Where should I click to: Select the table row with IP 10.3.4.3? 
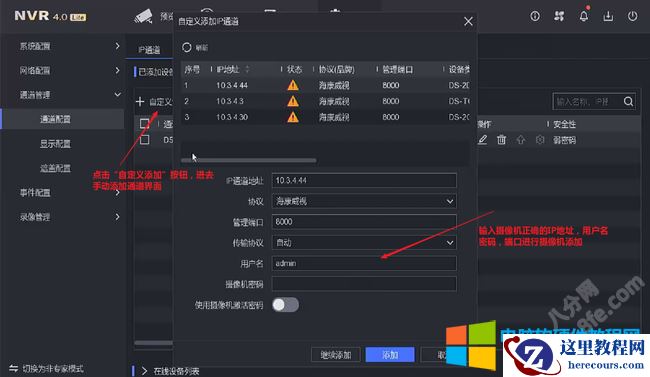point(325,101)
